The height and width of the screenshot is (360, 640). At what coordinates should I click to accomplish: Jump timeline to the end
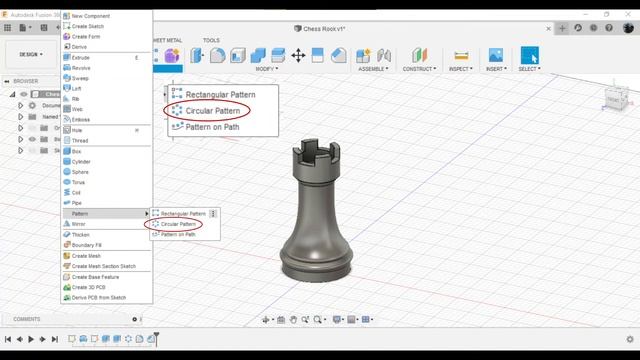pyautogui.click(x=54, y=339)
